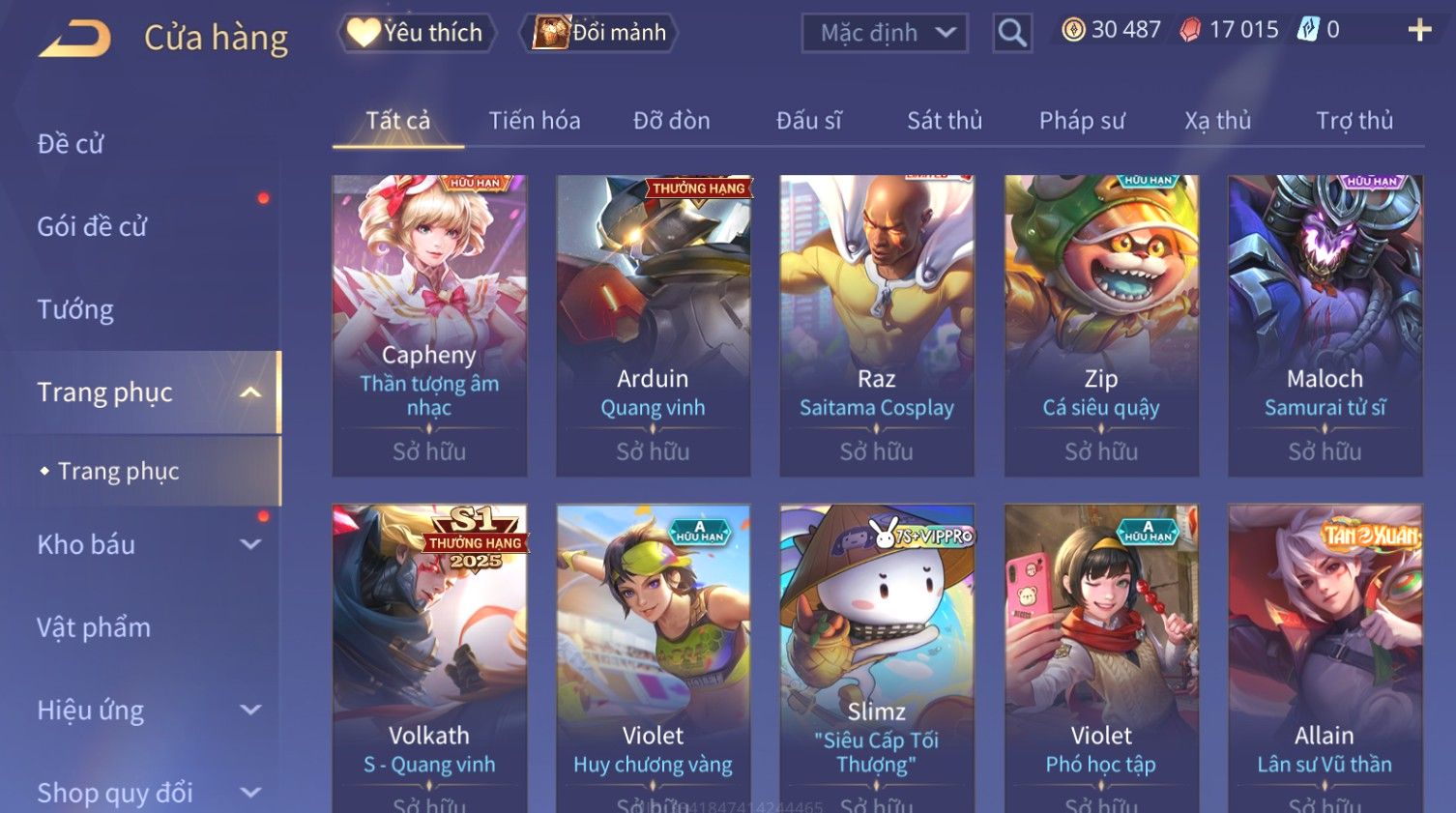Collapse the Trang phục sidebar section
The image size is (1456, 813).
pyautogui.click(x=250, y=392)
